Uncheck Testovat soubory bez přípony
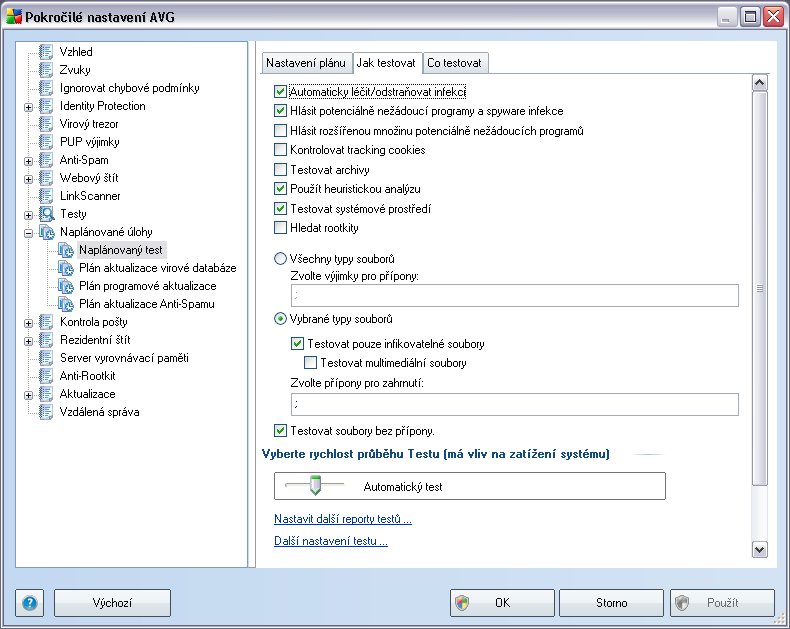The image size is (790, 629). coord(280,431)
